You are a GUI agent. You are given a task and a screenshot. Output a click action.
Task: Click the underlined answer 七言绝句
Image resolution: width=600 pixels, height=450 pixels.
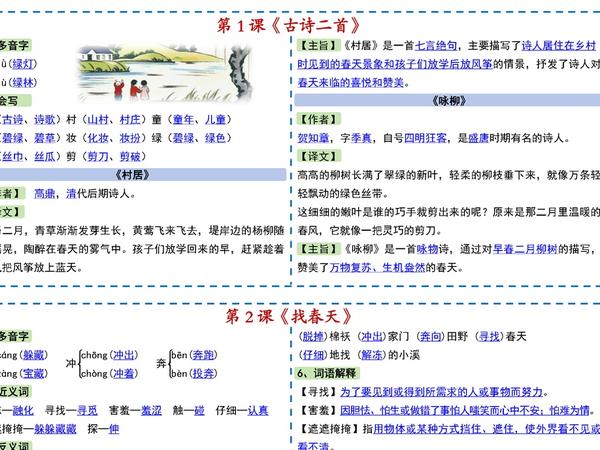[436, 46]
